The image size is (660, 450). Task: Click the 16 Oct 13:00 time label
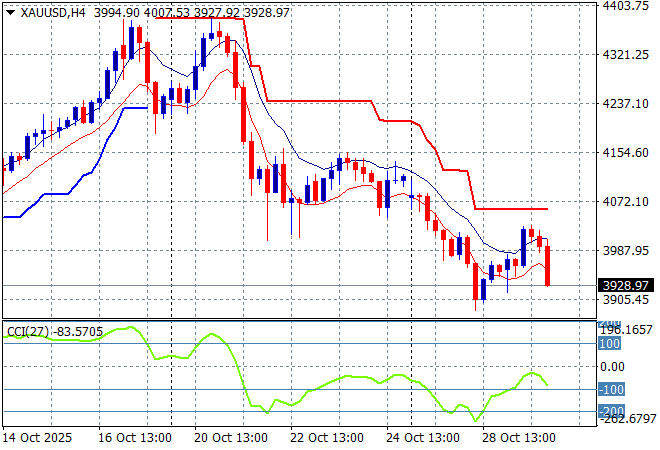pyautogui.click(x=136, y=437)
